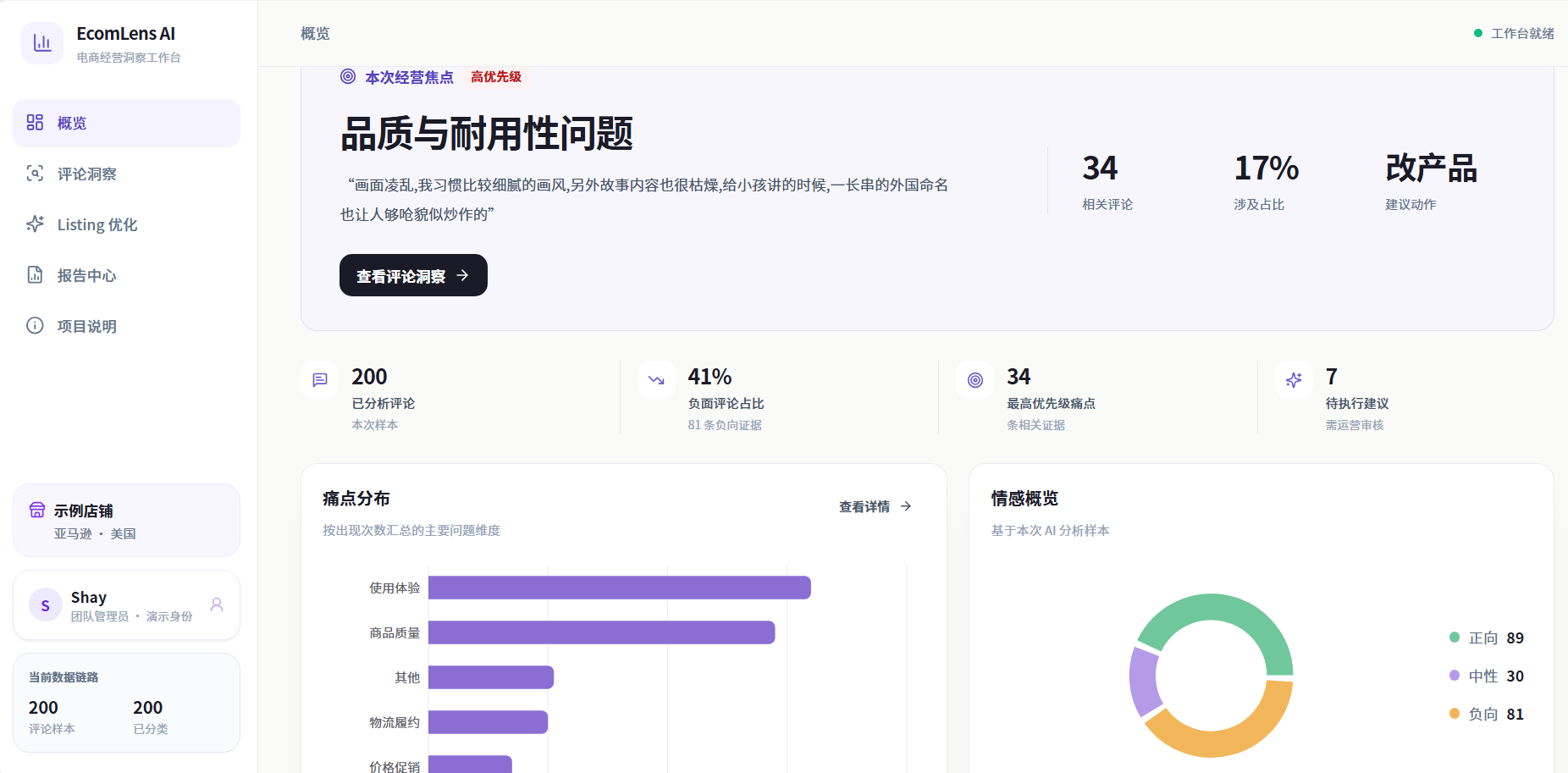Click the 示例店铺 card
The image size is (1568, 773).
tap(126, 520)
